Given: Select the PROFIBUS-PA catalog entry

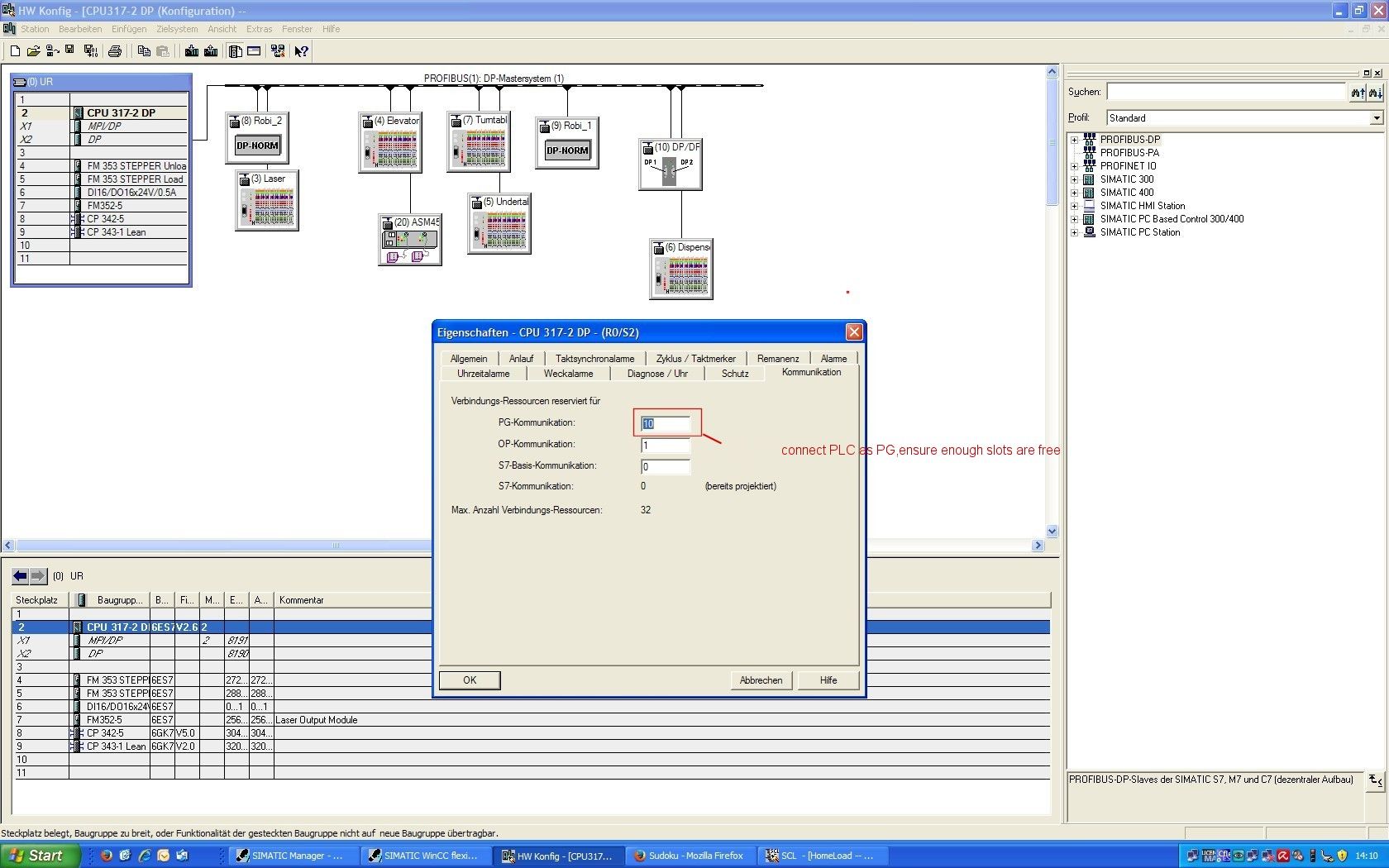Looking at the screenshot, I should 1129,153.
